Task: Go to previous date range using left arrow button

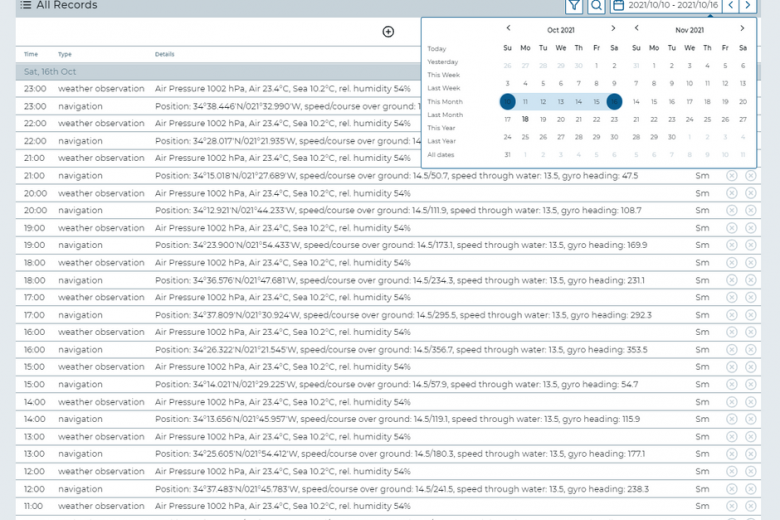Action: point(731,5)
